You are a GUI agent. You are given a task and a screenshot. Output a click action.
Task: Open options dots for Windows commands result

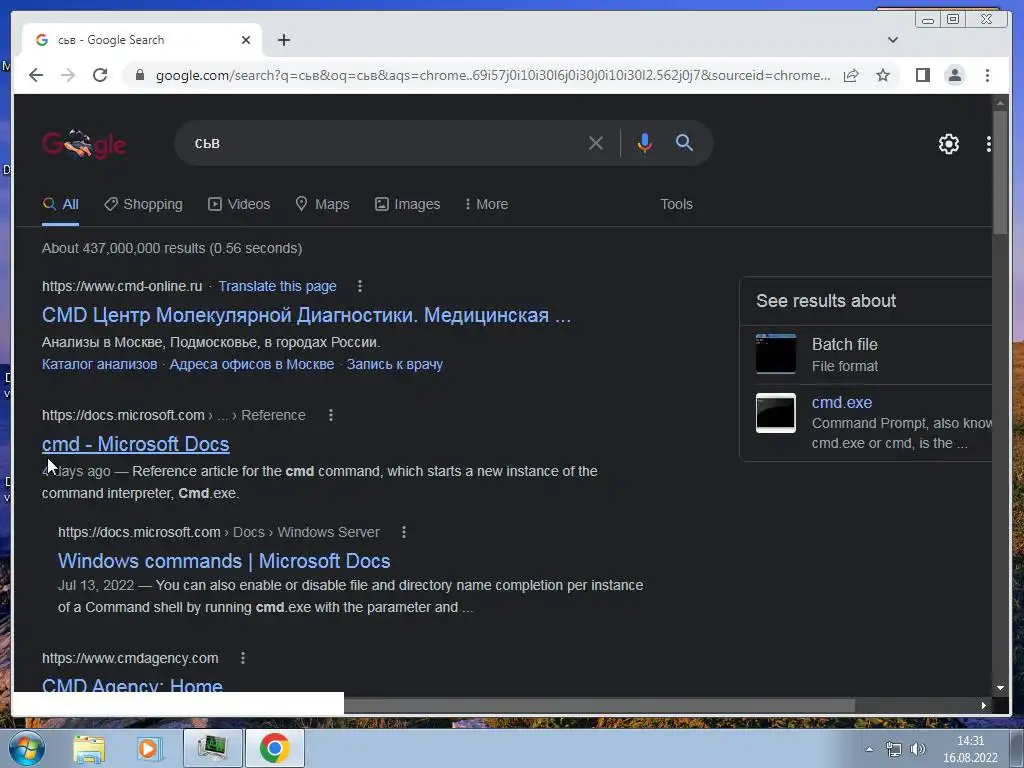(x=404, y=532)
